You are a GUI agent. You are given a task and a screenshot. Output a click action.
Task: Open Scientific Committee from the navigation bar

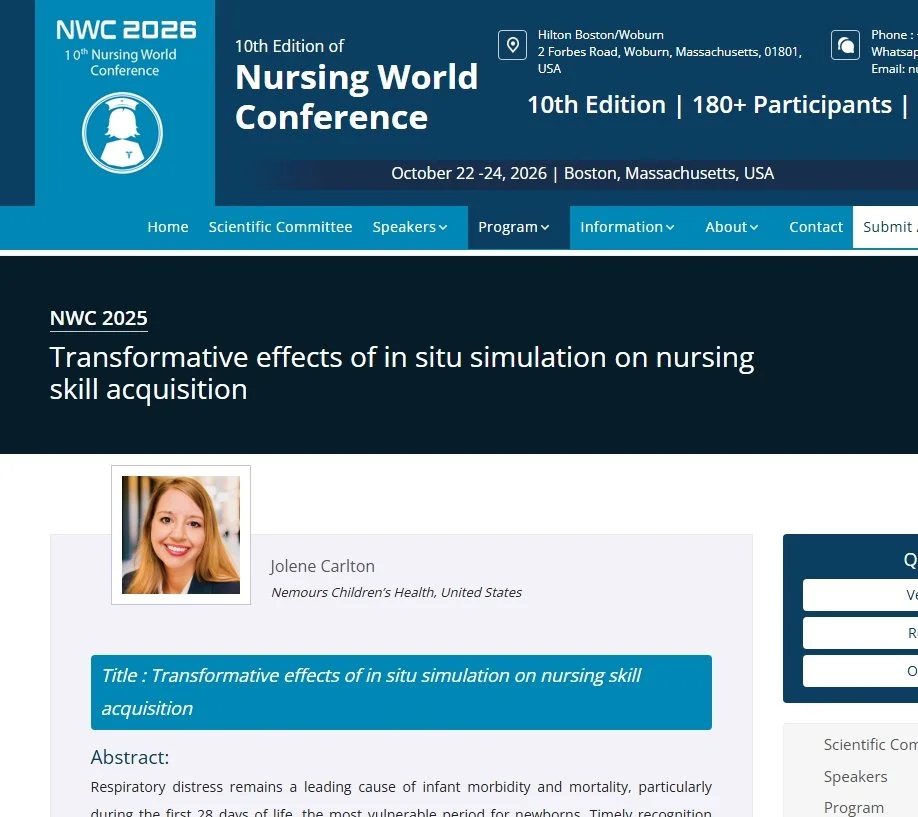[280, 227]
